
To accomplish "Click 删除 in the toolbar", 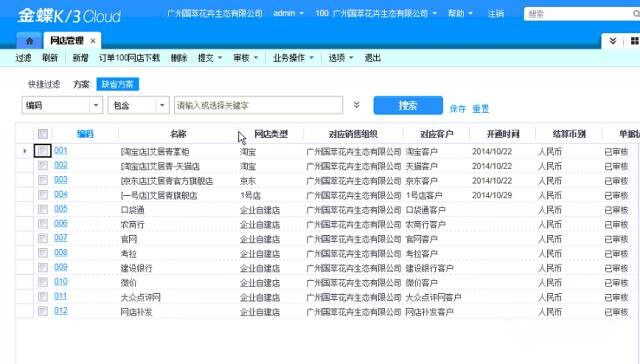I will pos(179,58).
